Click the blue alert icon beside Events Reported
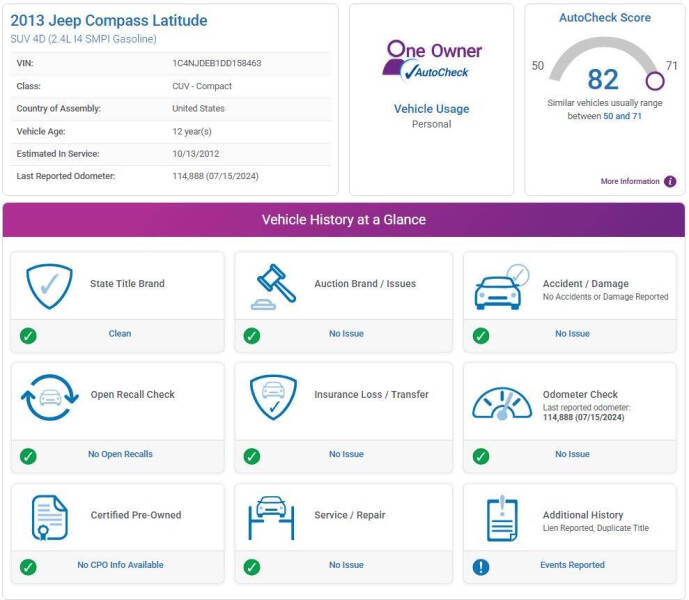Viewport: 689px width, 600px height. 481,567
